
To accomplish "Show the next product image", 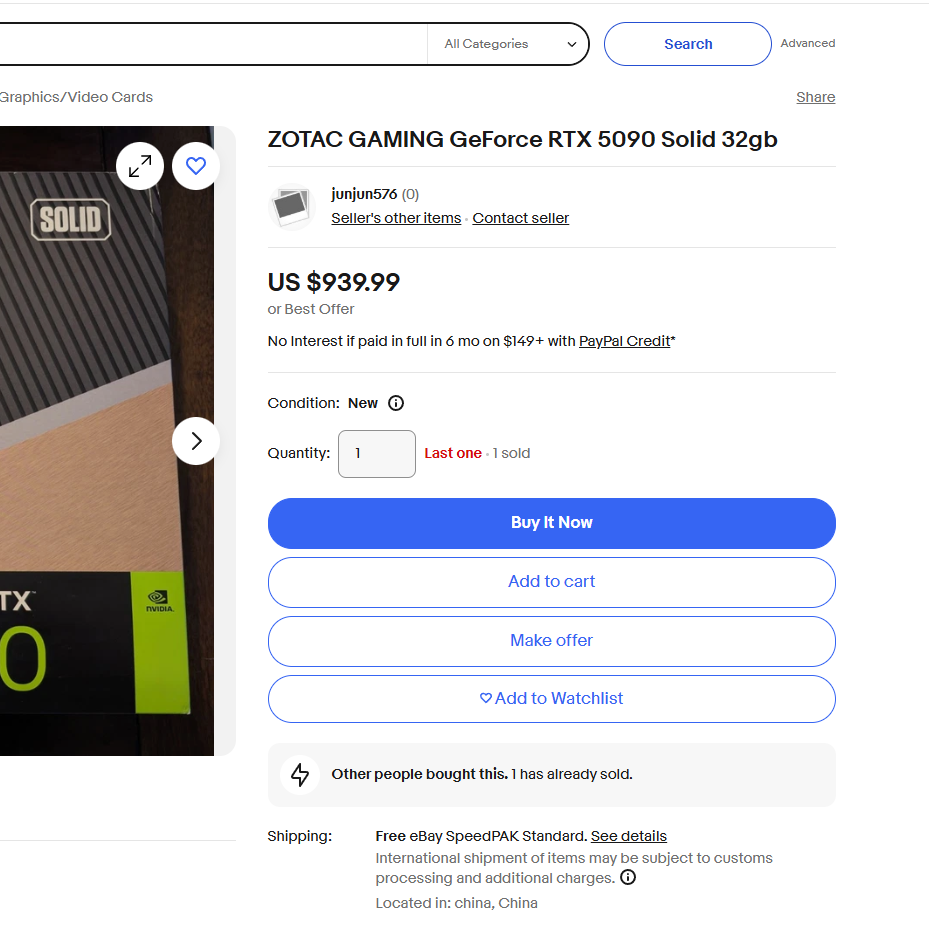I will click(196, 441).
